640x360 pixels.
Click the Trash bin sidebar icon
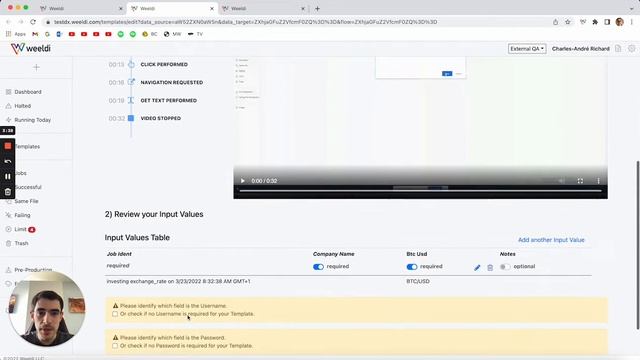pos(8,243)
